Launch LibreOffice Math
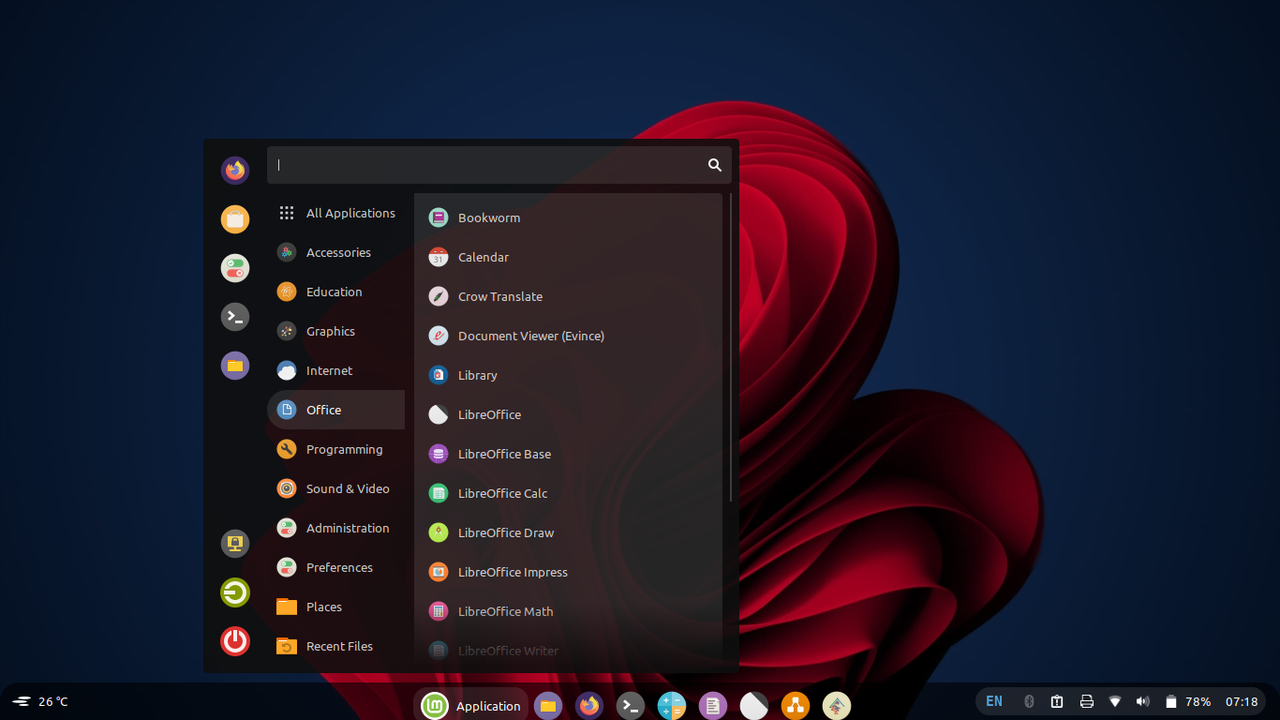The image size is (1280, 720). 568,611
